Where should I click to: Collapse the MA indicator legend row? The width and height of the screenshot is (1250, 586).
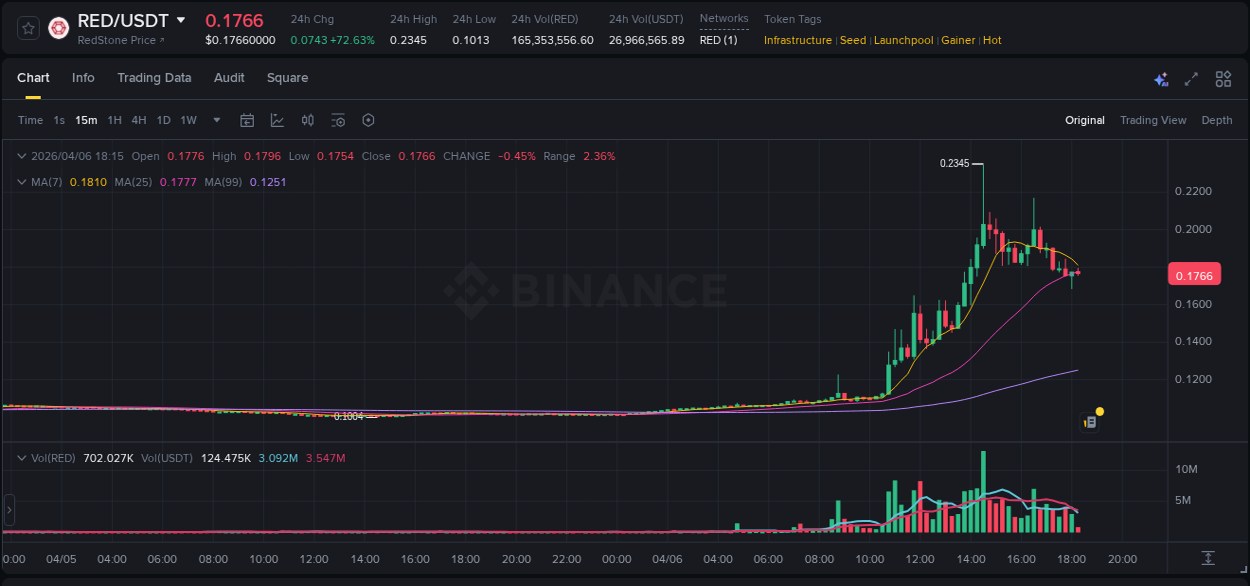[x=22, y=182]
